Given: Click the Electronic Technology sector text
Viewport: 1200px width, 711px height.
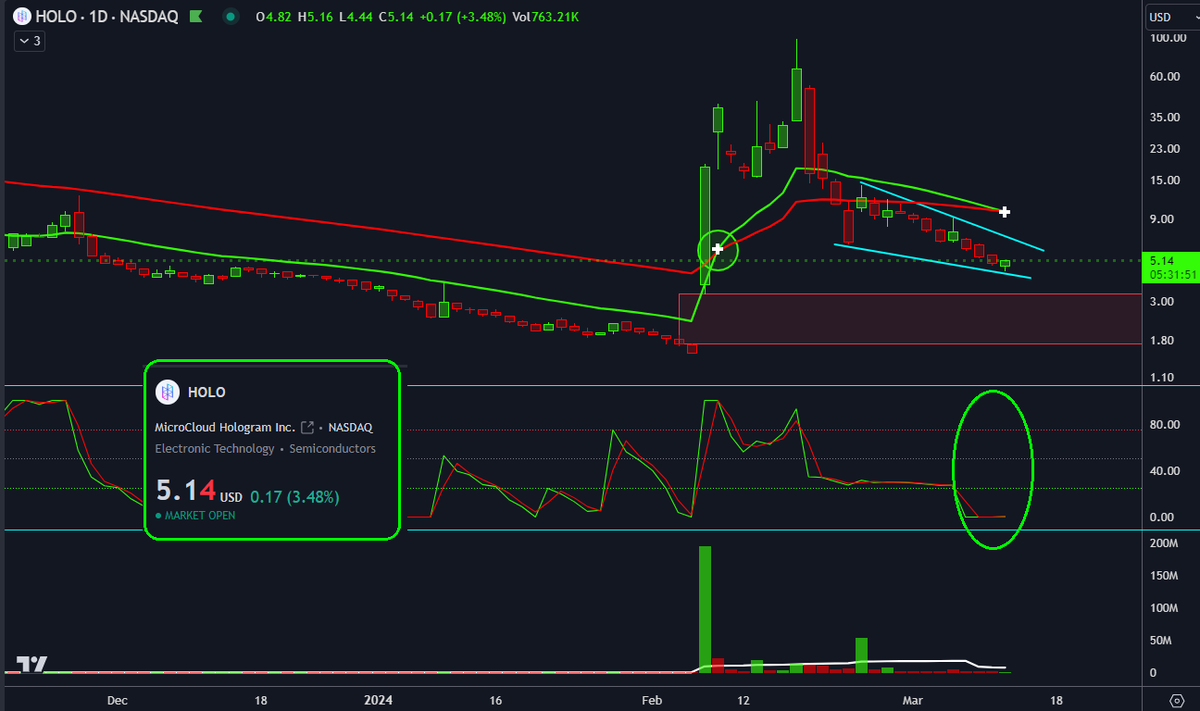Looking at the screenshot, I should coord(214,449).
